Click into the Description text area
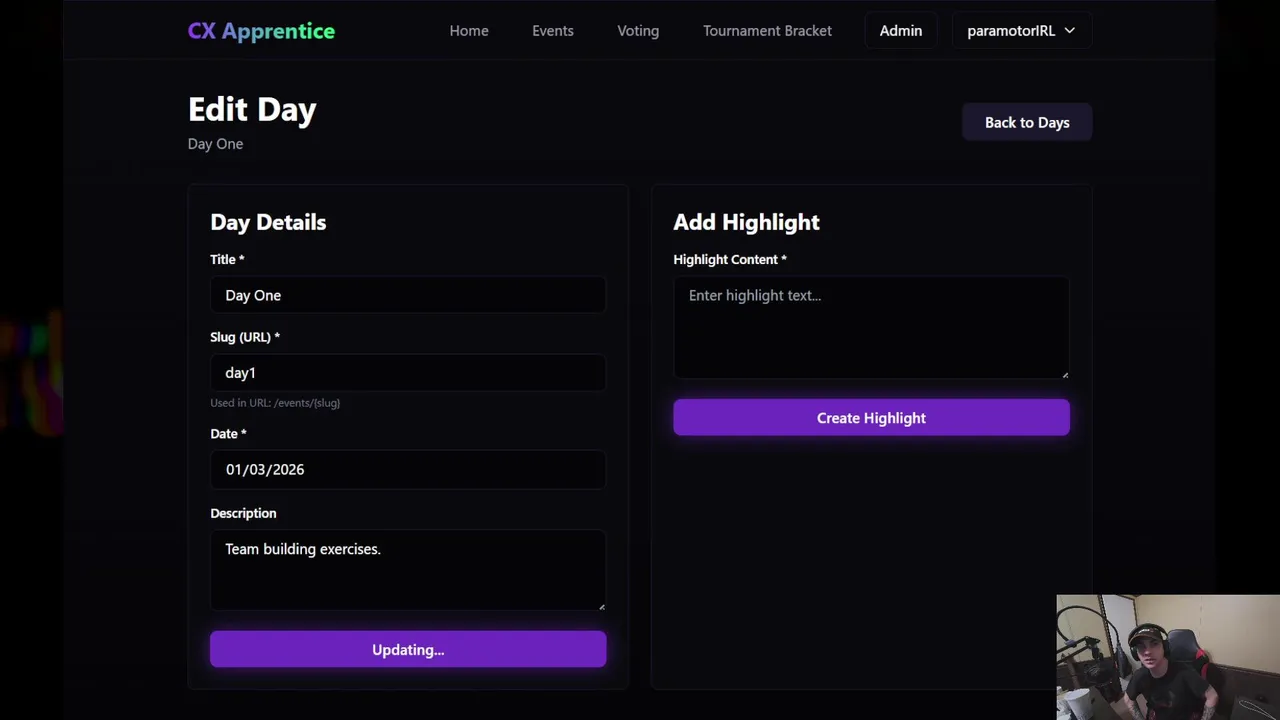This screenshot has width=1280, height=720. tap(408, 568)
